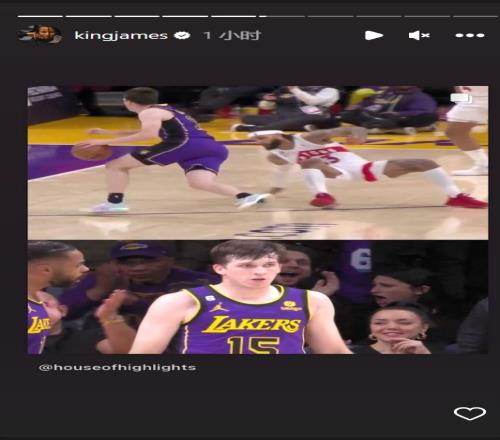Viewport: 500px width, 440px height.
Task: Jump to the fifth story progress segment
Action: [234, 16]
